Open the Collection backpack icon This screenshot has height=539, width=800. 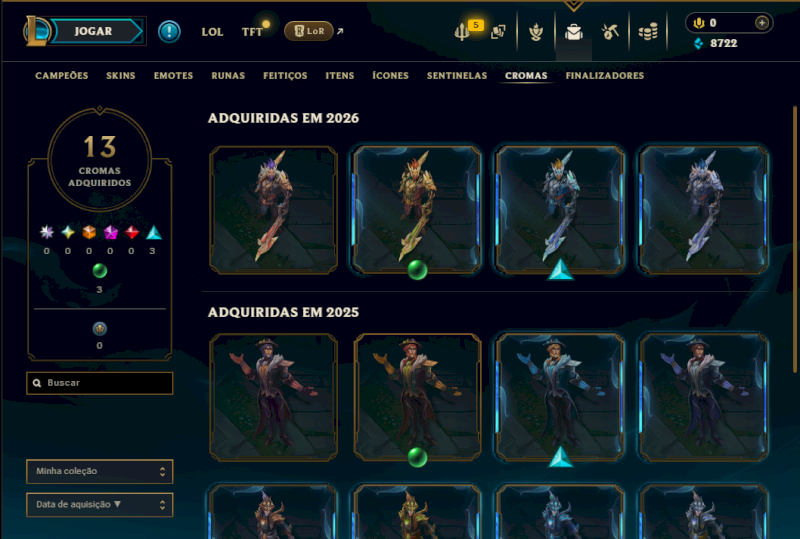click(x=573, y=32)
